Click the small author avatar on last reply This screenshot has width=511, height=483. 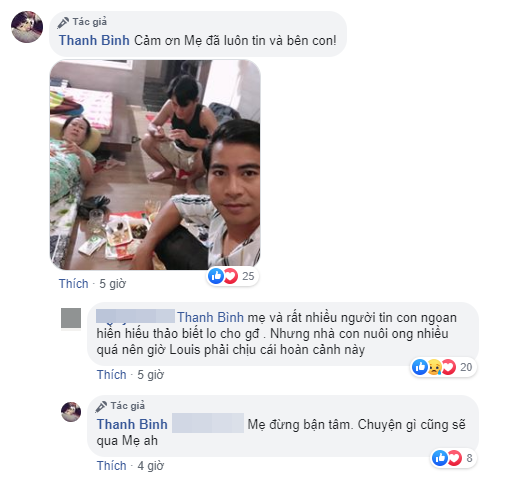coord(71,412)
